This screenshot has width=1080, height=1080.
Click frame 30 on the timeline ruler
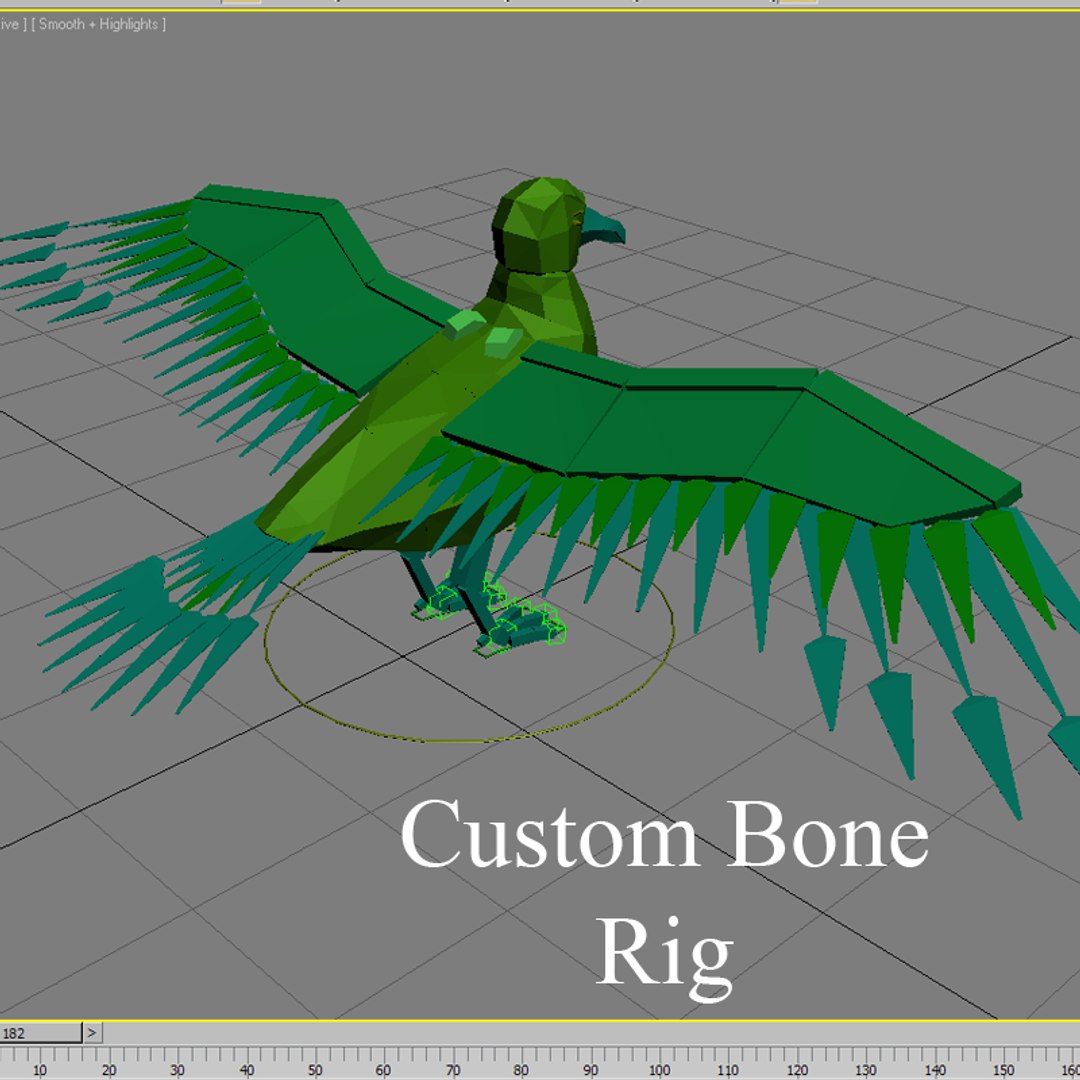pyautogui.click(x=178, y=1070)
